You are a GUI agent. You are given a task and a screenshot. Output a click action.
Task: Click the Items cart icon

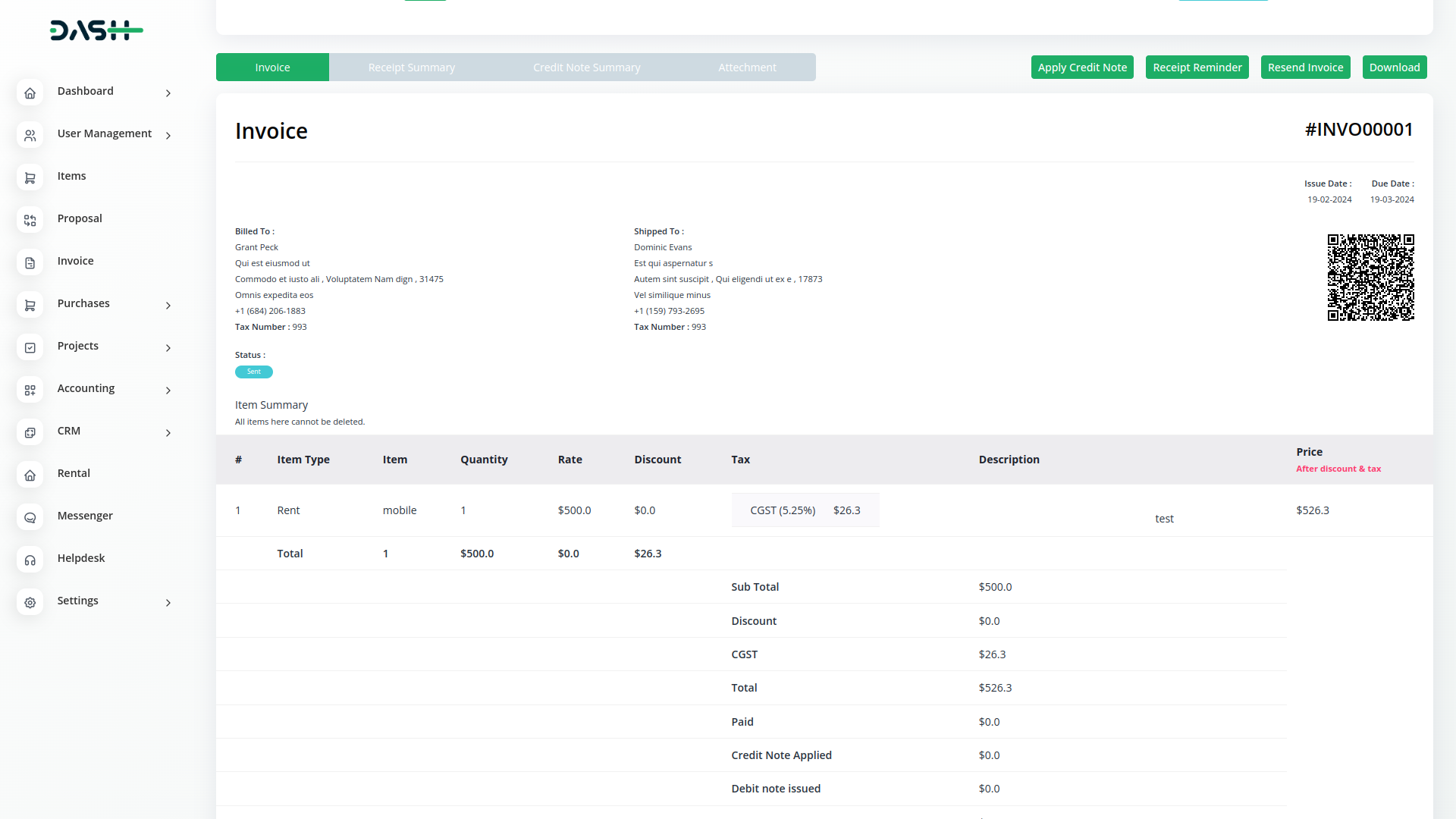pyautogui.click(x=30, y=177)
